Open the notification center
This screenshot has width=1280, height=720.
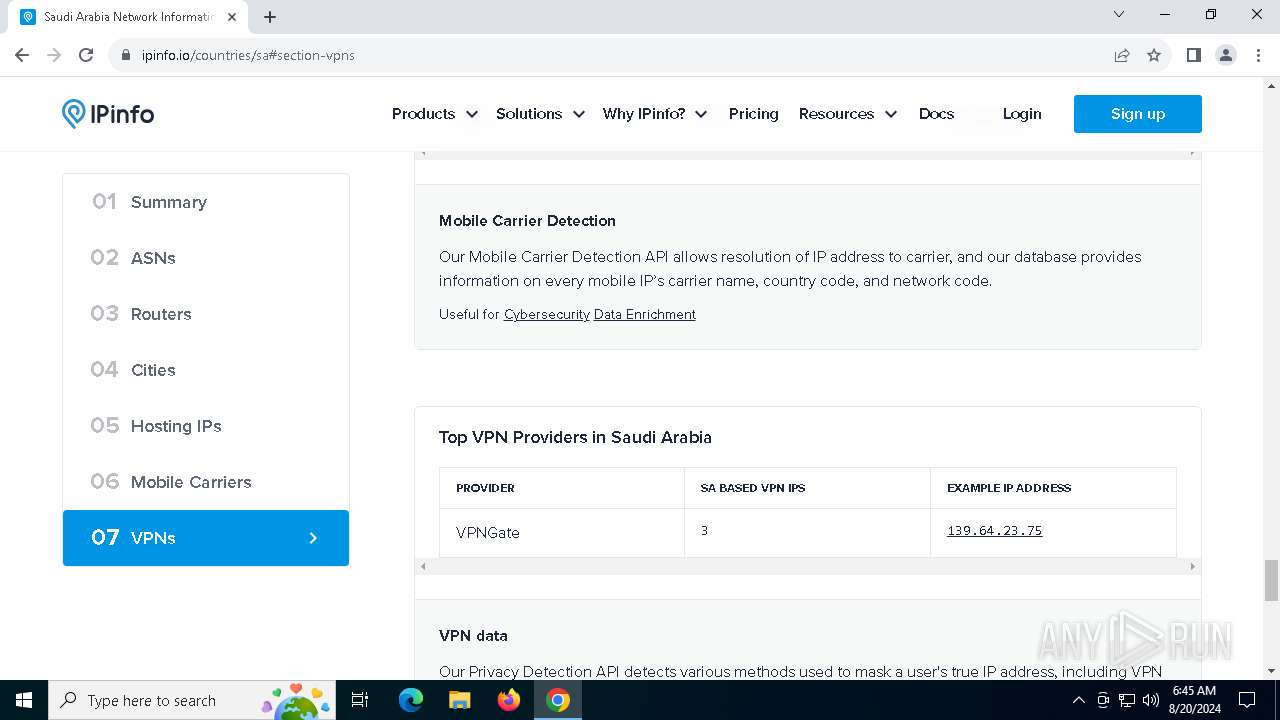(1247, 700)
